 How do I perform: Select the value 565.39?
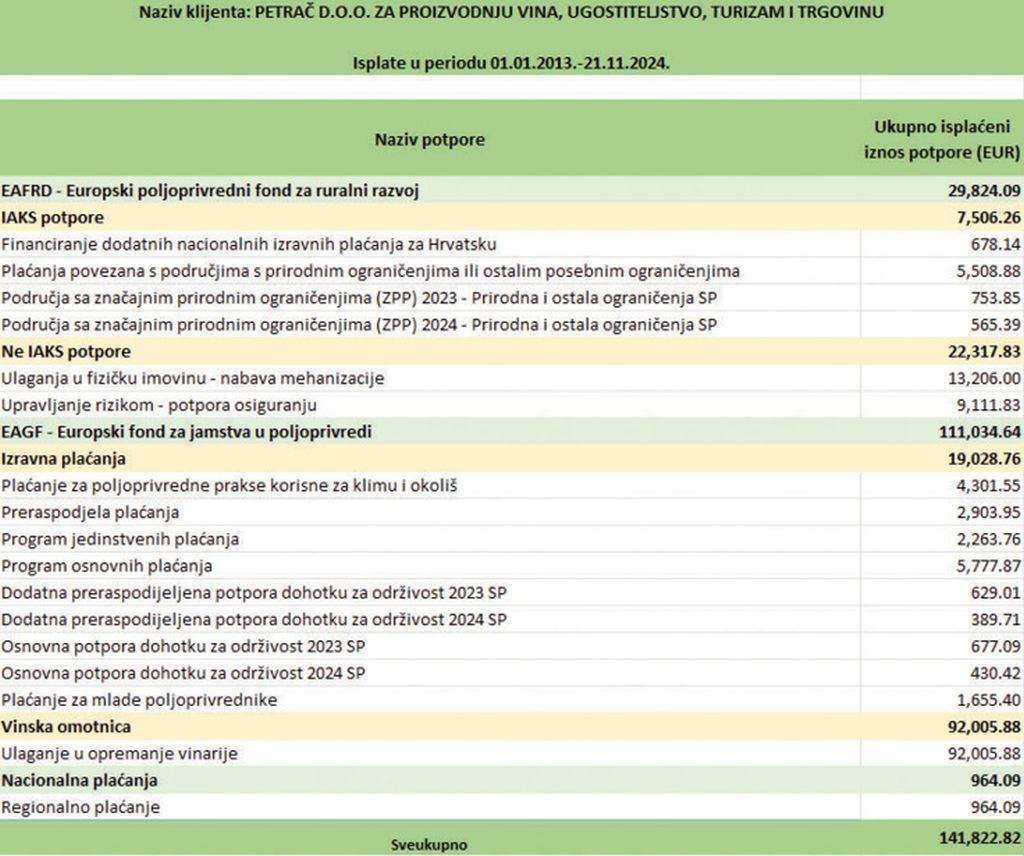click(995, 325)
